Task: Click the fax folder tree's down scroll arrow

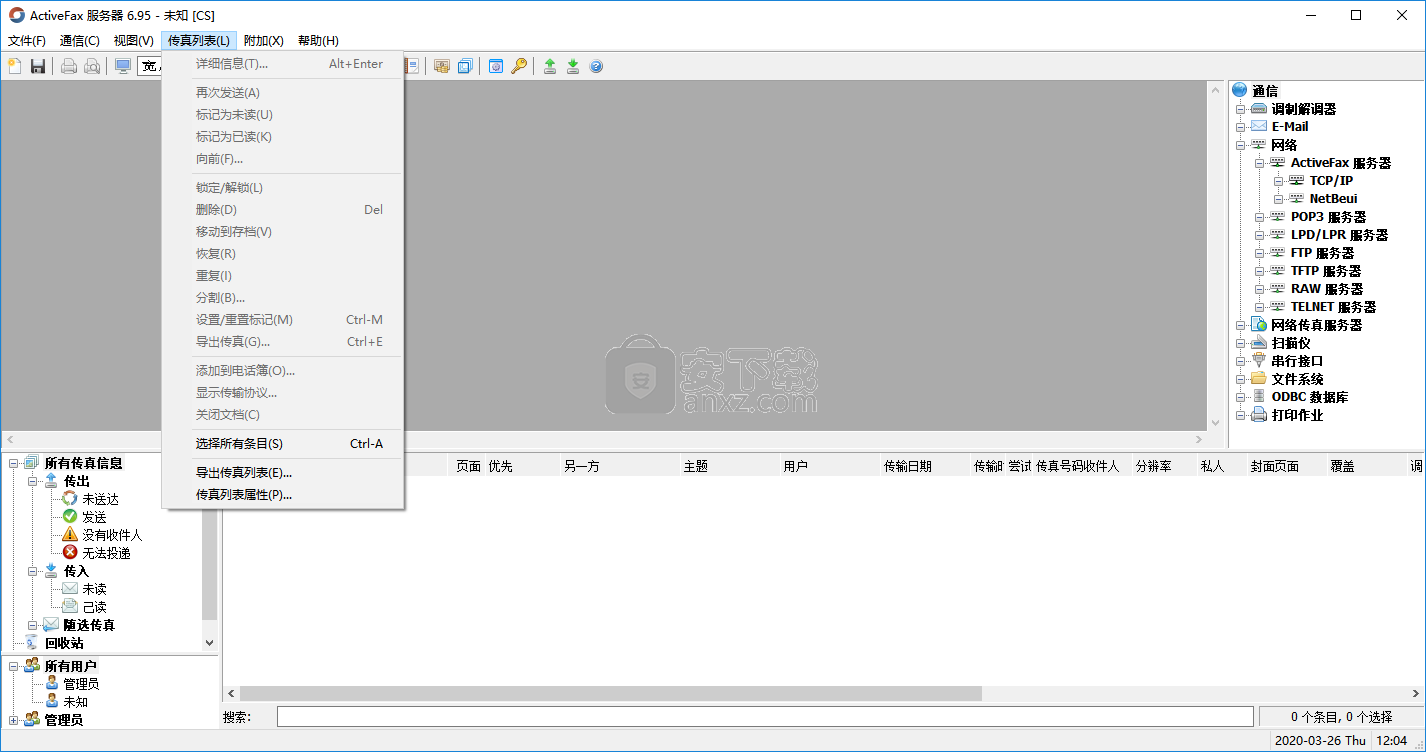Action: pos(209,643)
